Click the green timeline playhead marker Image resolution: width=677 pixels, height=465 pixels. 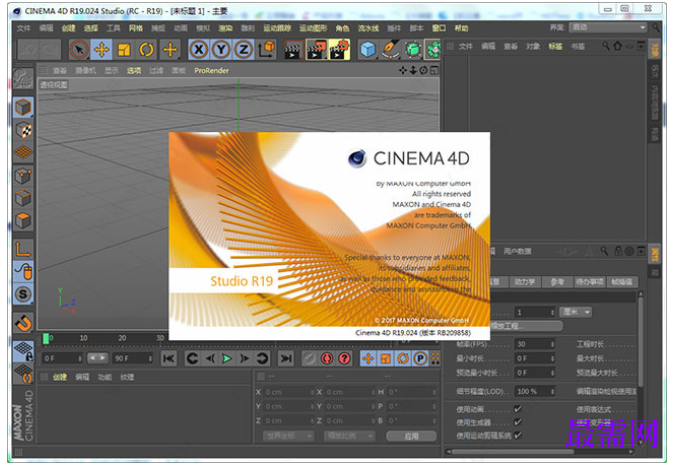(x=45, y=338)
